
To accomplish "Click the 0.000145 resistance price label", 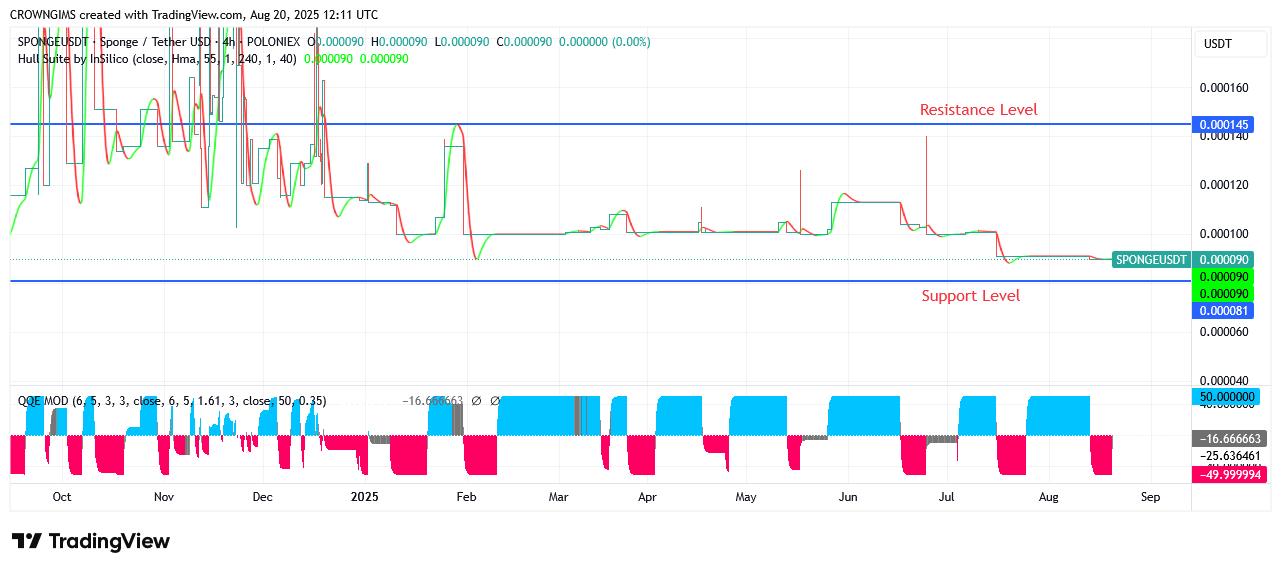I will pos(1223,125).
